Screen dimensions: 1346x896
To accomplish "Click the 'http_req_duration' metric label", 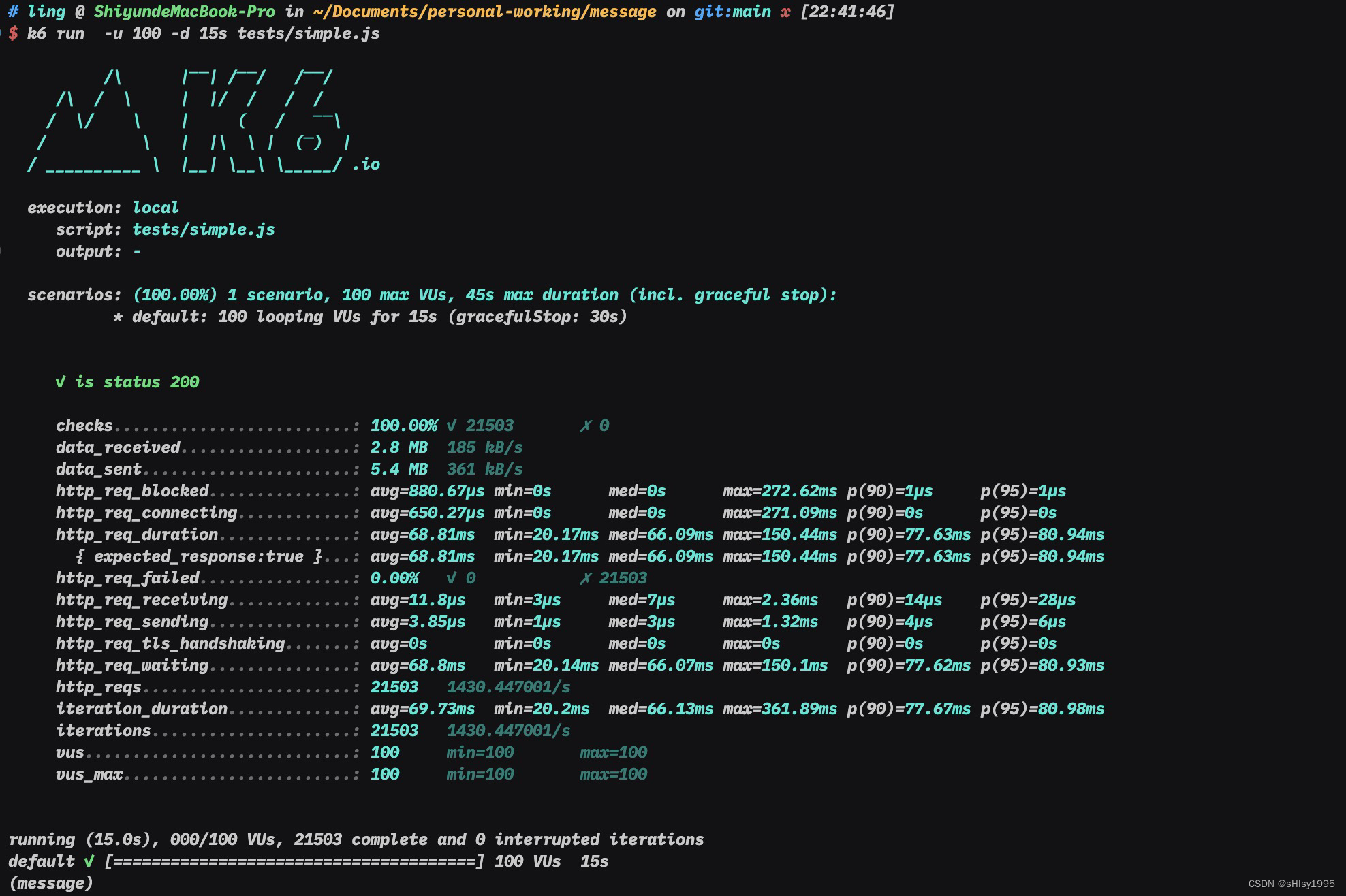I will click(x=137, y=534).
